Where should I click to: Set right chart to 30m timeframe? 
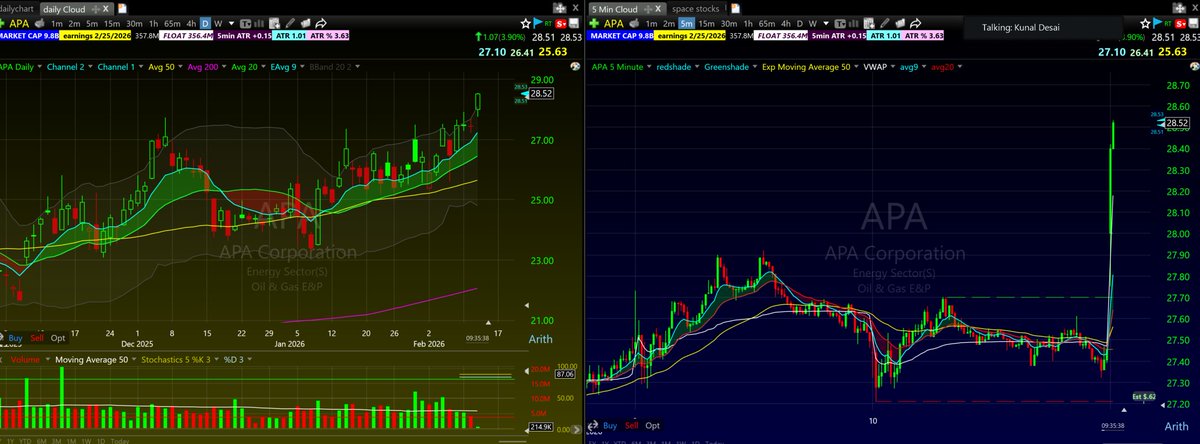coord(729,24)
